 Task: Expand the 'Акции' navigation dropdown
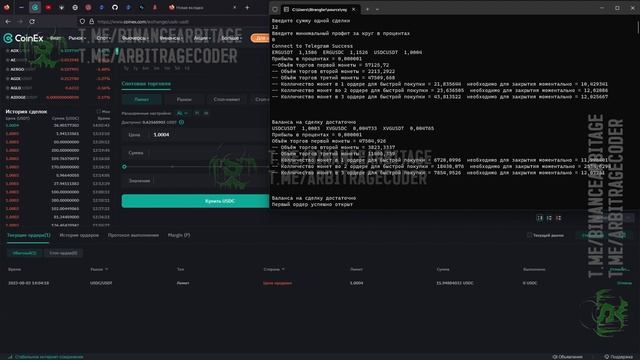(202, 38)
